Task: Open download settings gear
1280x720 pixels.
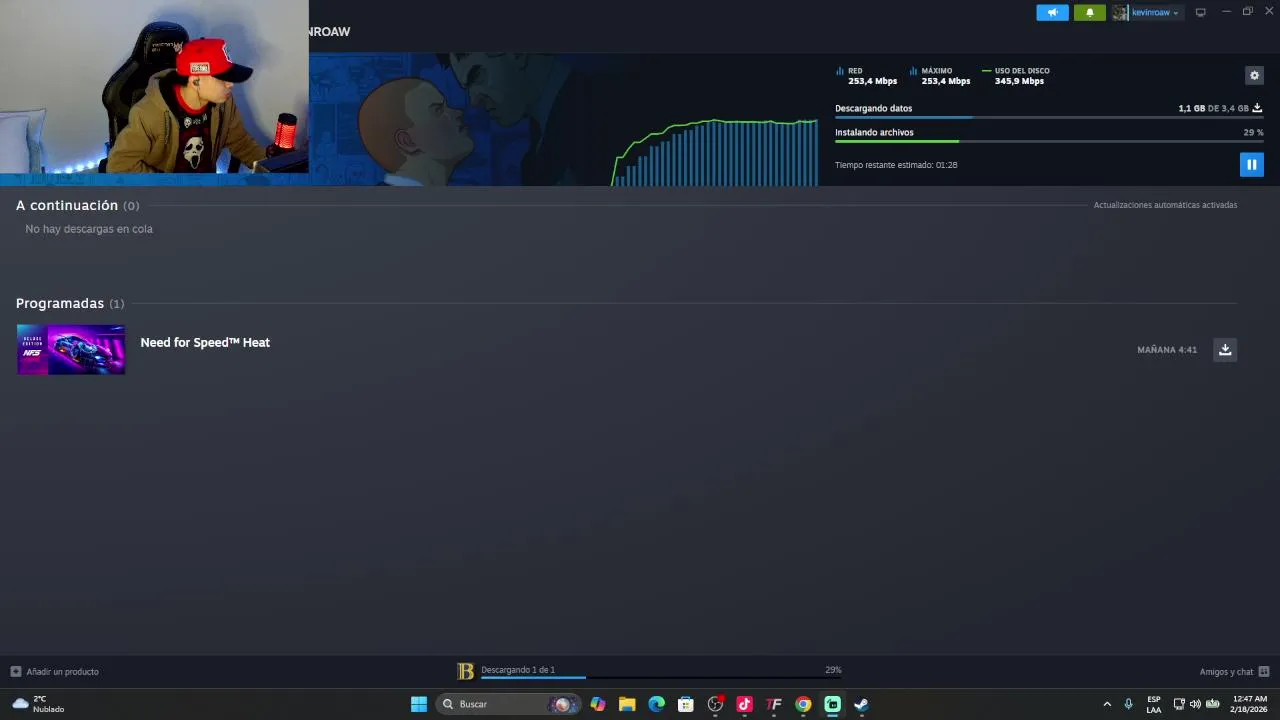Action: [1254, 75]
